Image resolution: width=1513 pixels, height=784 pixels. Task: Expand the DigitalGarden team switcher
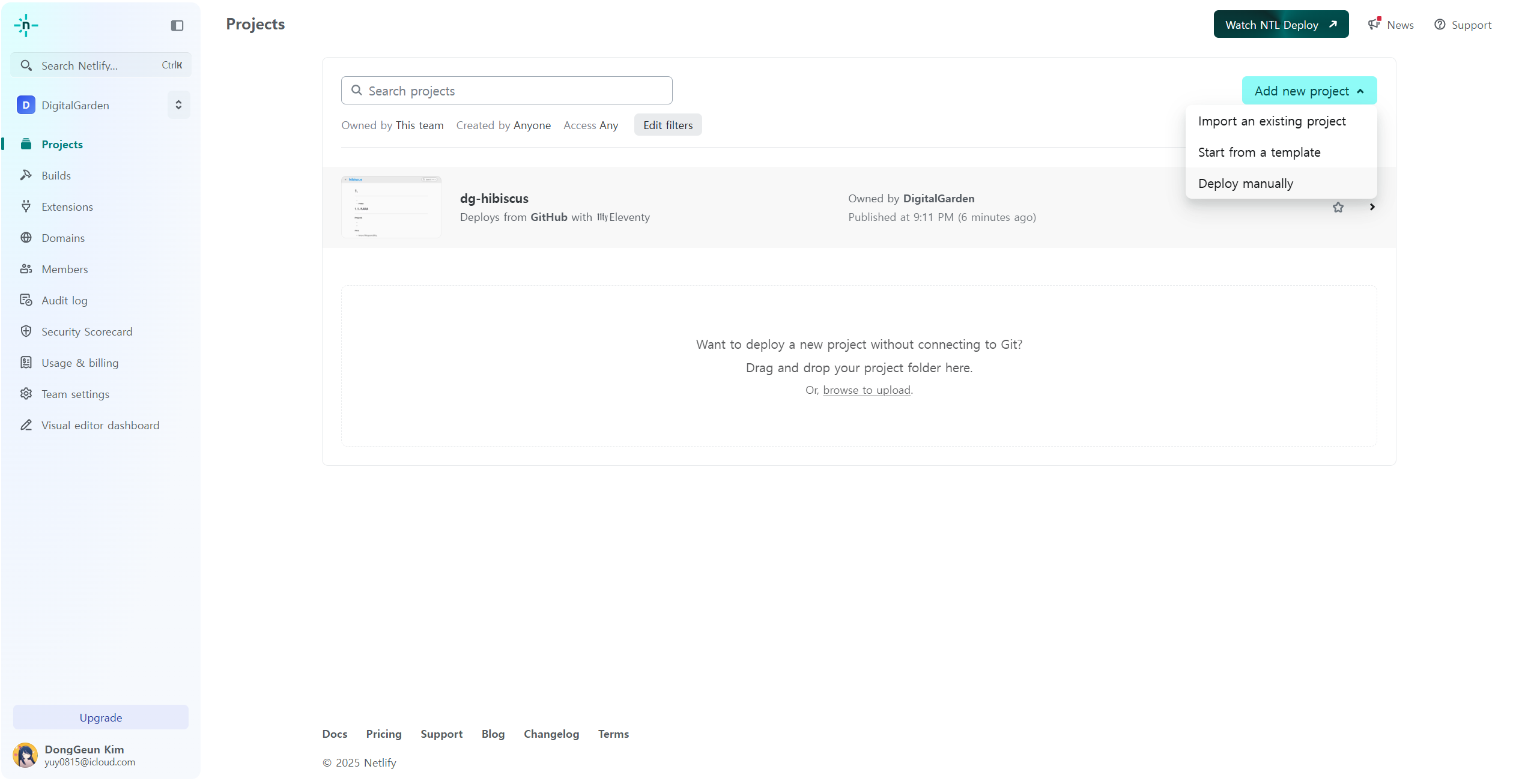coord(178,105)
